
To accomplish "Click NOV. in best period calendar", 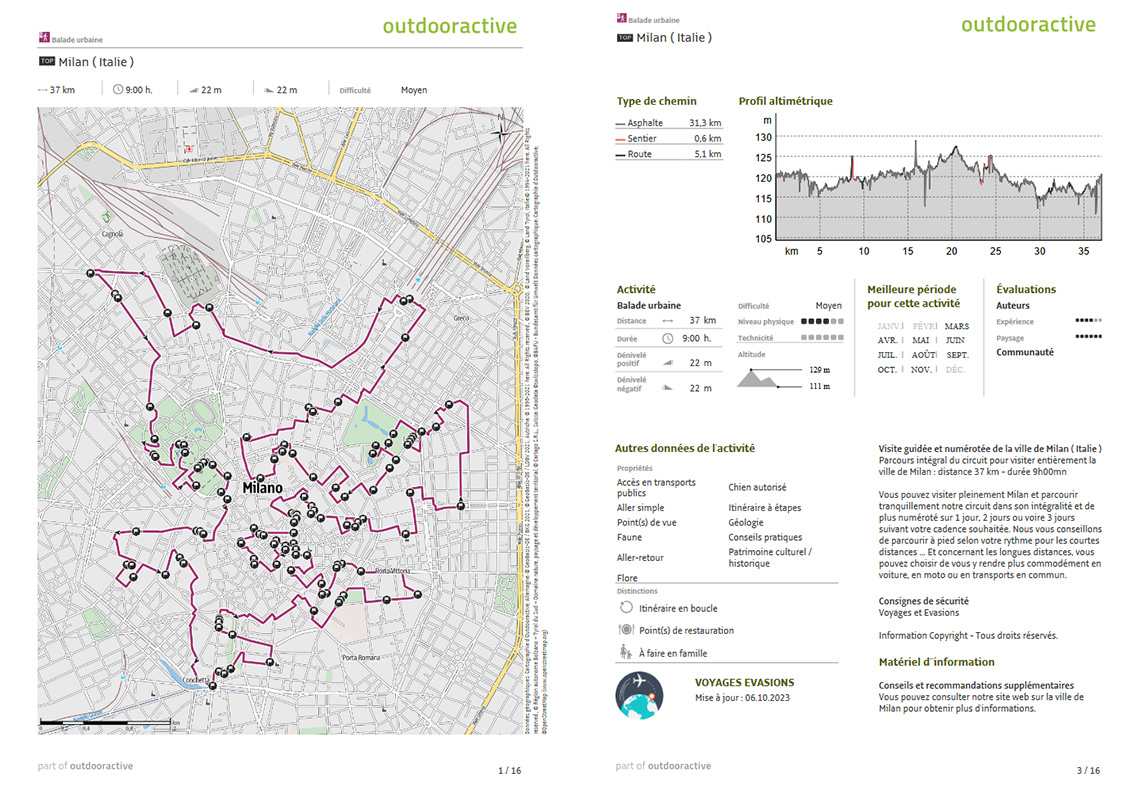I will click(921, 369).
